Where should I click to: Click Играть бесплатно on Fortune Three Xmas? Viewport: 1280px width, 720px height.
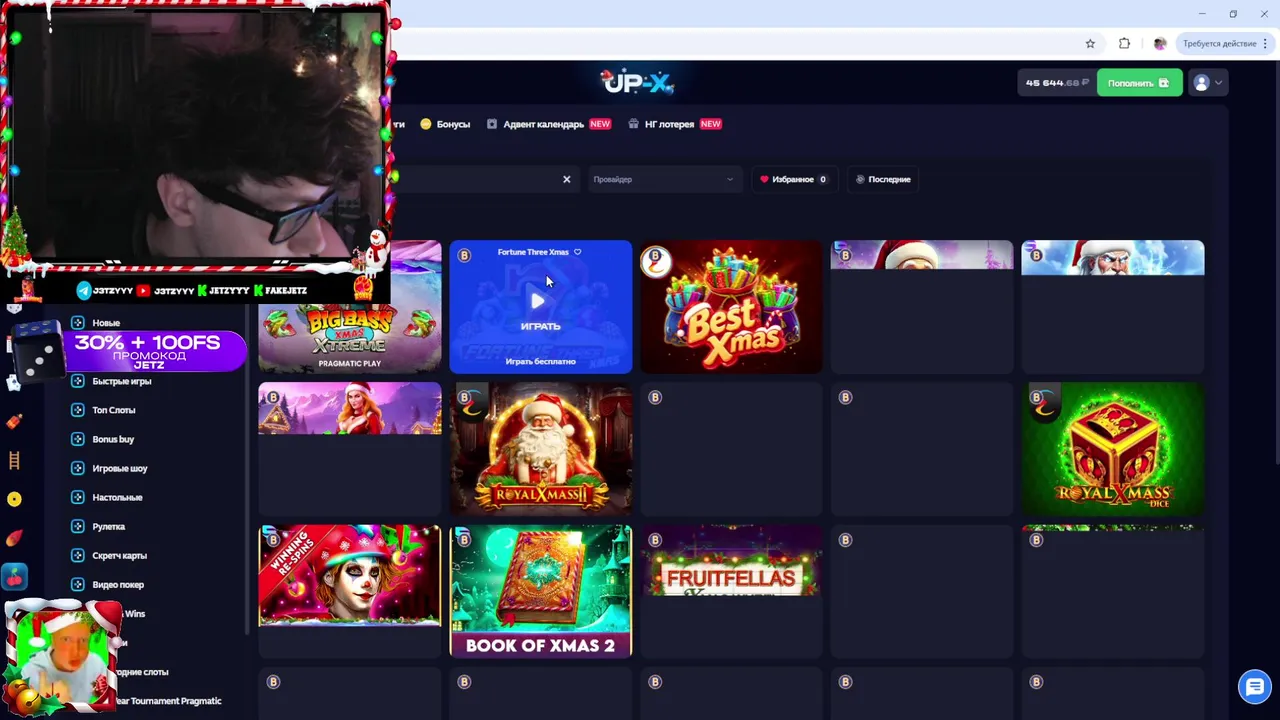click(x=540, y=361)
